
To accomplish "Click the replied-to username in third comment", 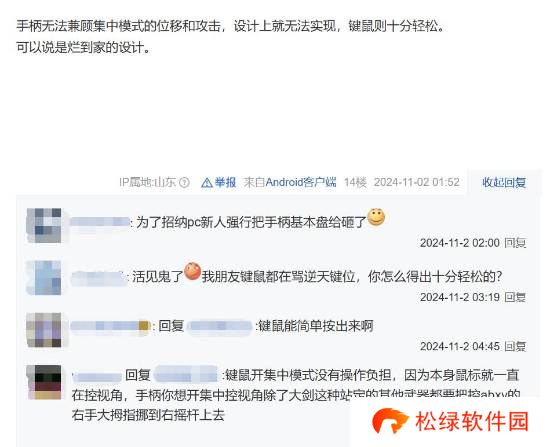I will coord(219,326).
